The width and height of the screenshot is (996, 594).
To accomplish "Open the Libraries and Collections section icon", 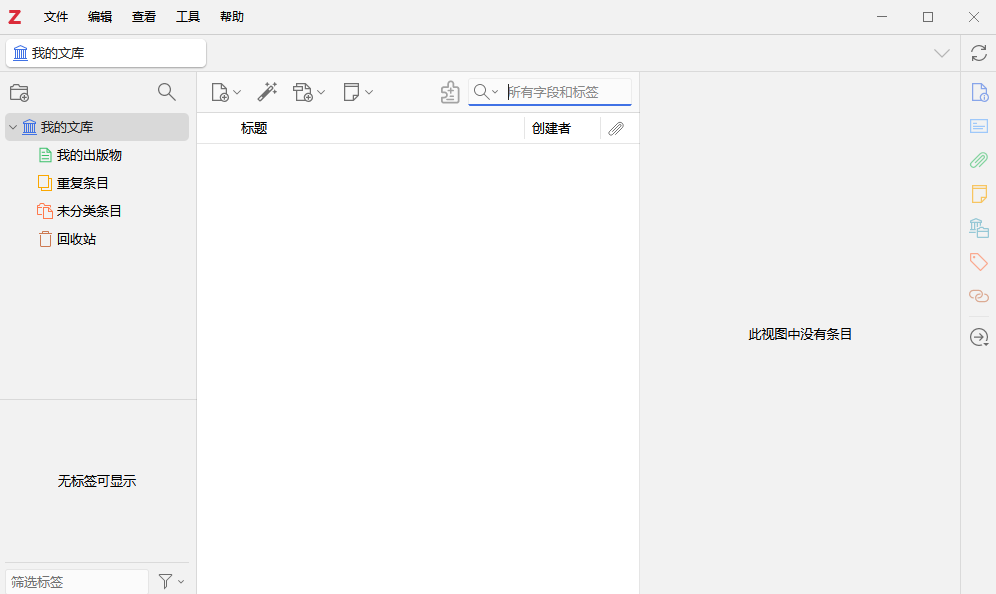I will click(x=979, y=228).
